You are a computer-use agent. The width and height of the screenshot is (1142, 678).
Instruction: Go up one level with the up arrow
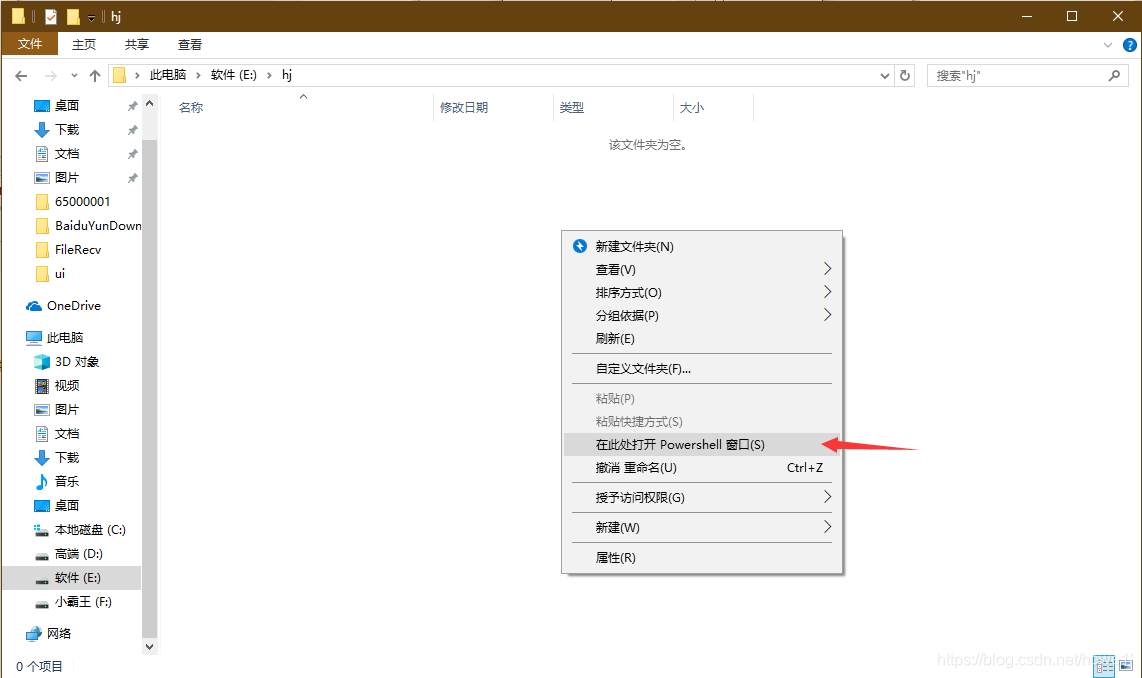click(x=95, y=75)
